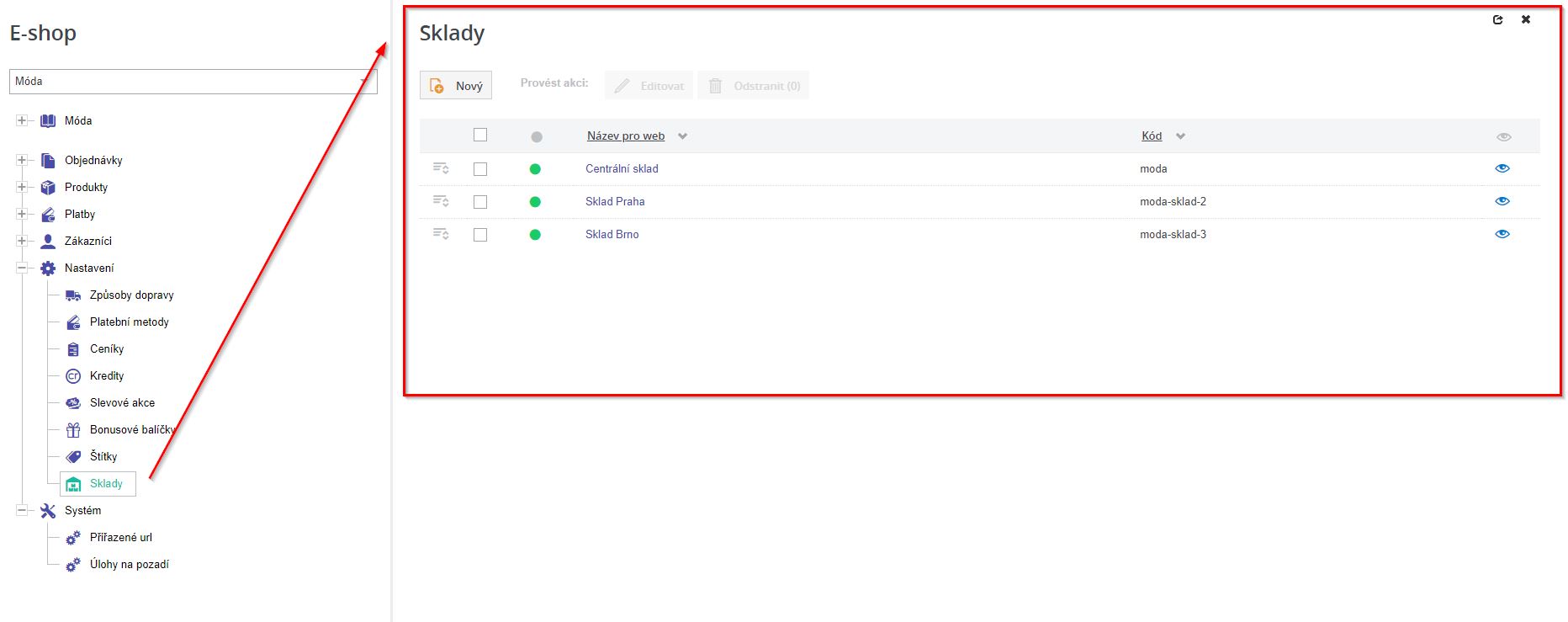Viewport: 1568px width, 622px height.
Task: Click the green status dot of Sklad Praha
Action: (x=535, y=202)
